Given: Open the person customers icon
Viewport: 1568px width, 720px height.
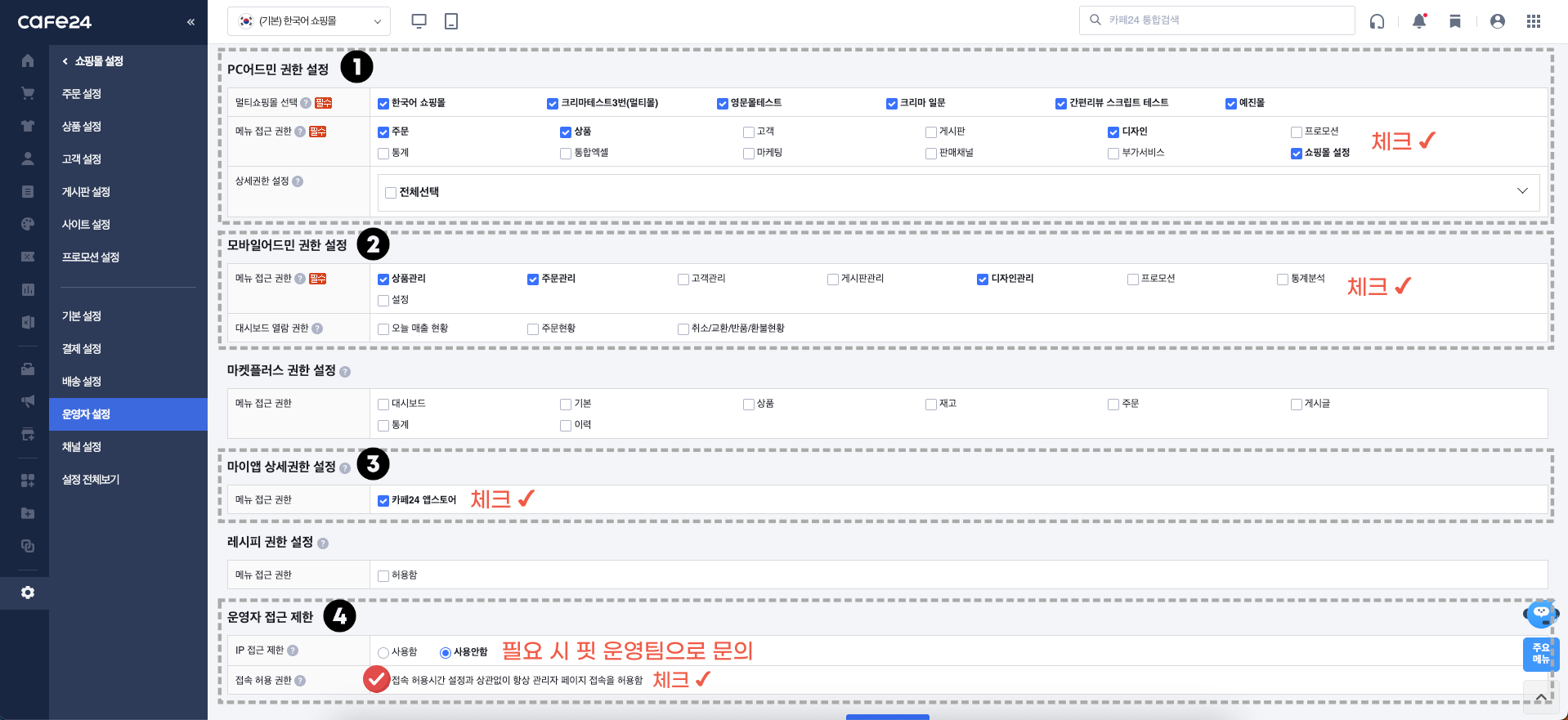Looking at the screenshot, I should (x=28, y=159).
